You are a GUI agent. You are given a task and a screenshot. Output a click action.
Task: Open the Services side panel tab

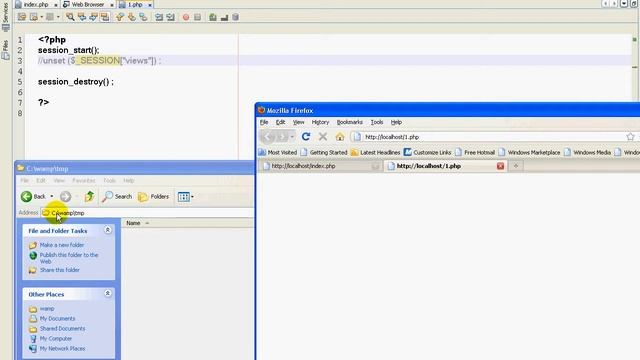pyautogui.click(x=5, y=16)
